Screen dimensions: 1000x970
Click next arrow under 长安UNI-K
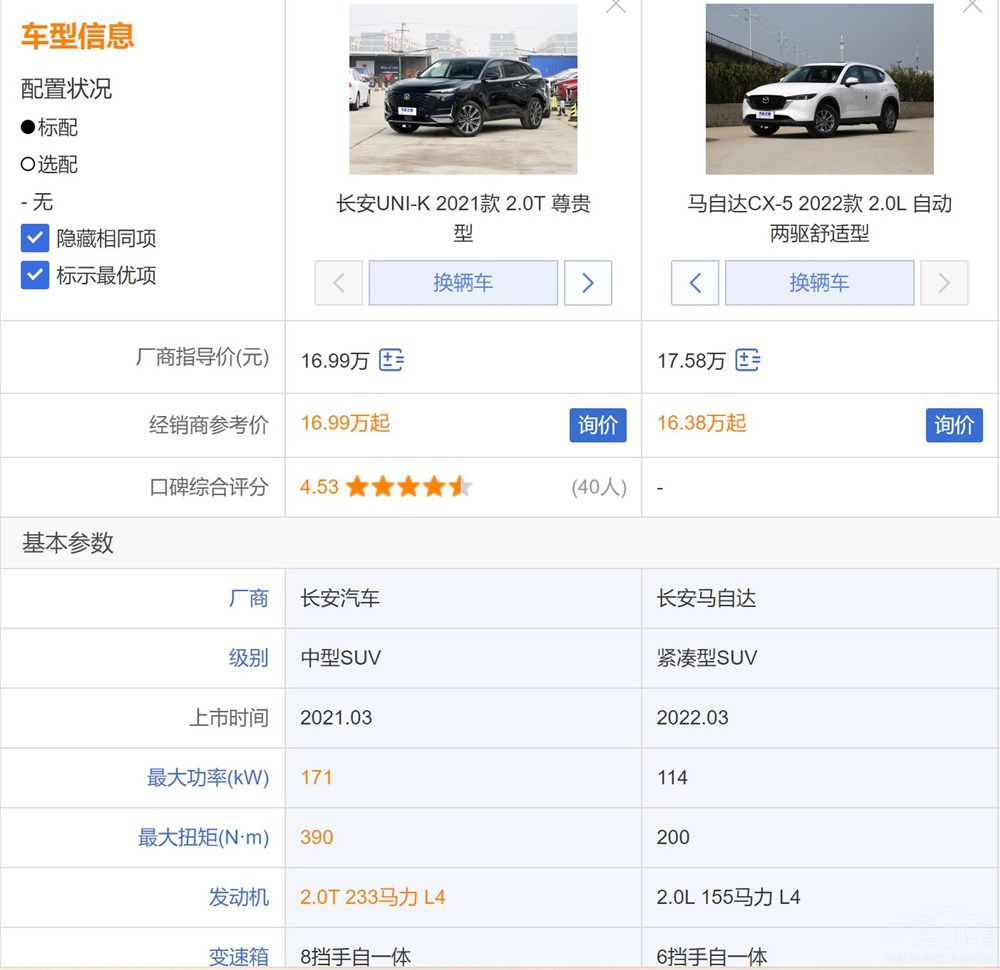click(x=588, y=283)
